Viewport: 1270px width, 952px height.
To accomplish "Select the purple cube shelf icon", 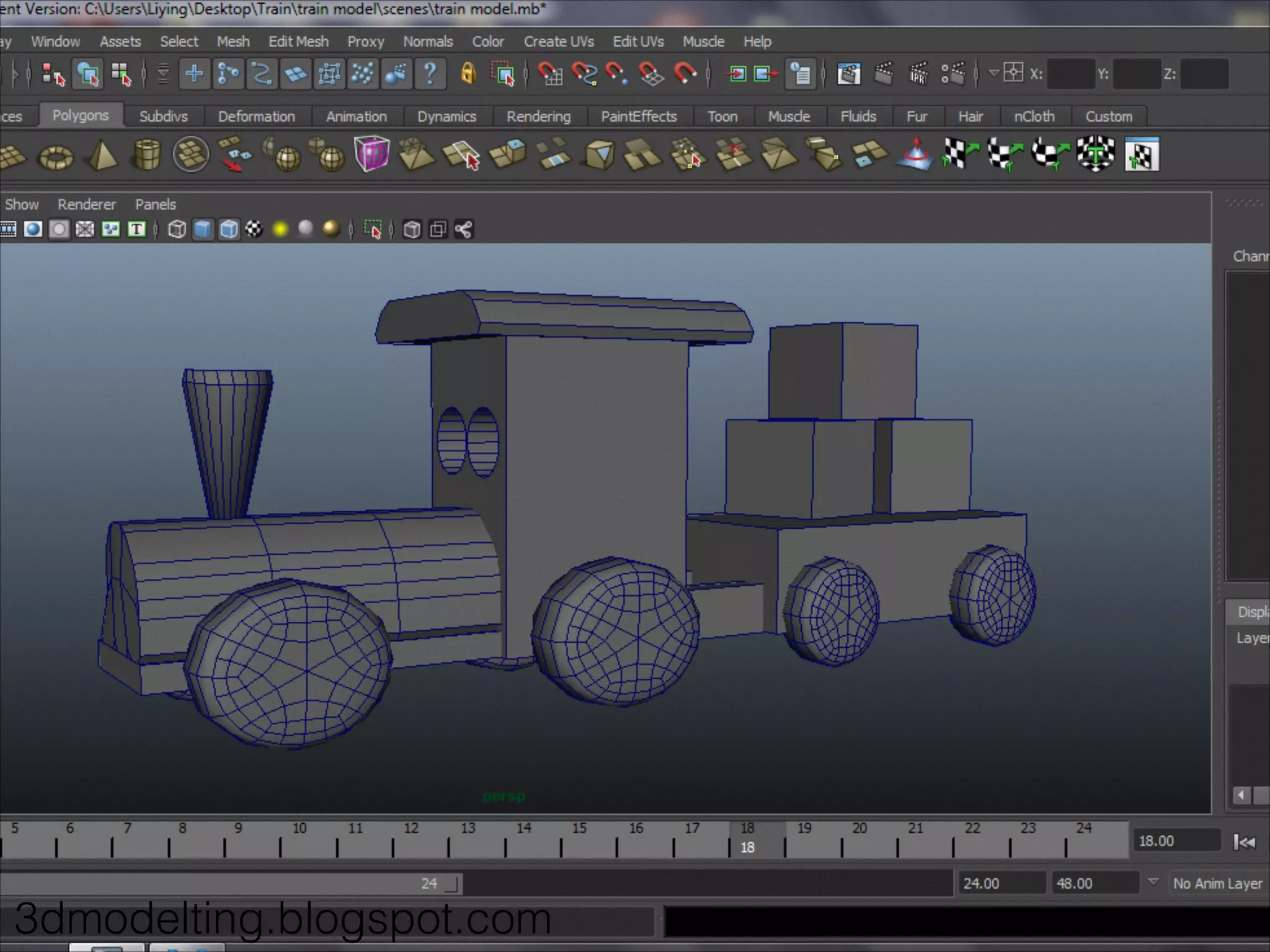I will [x=371, y=154].
